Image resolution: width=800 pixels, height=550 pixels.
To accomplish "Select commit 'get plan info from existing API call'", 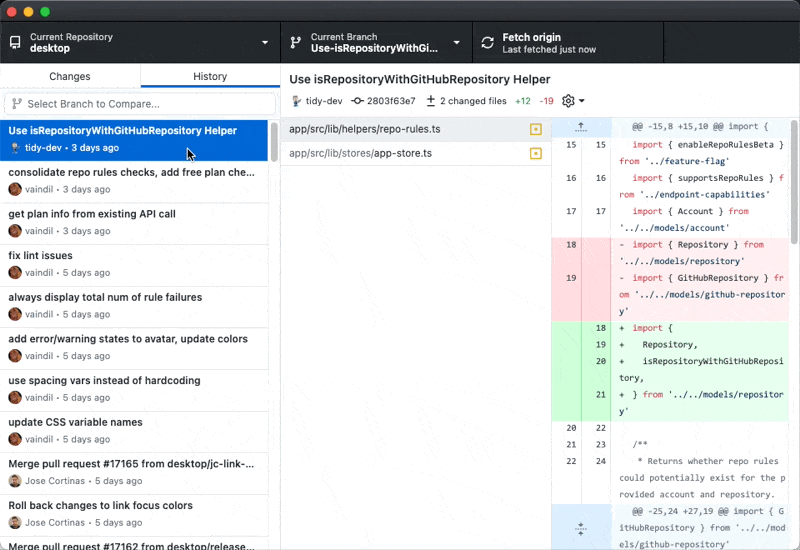I will coord(134,224).
